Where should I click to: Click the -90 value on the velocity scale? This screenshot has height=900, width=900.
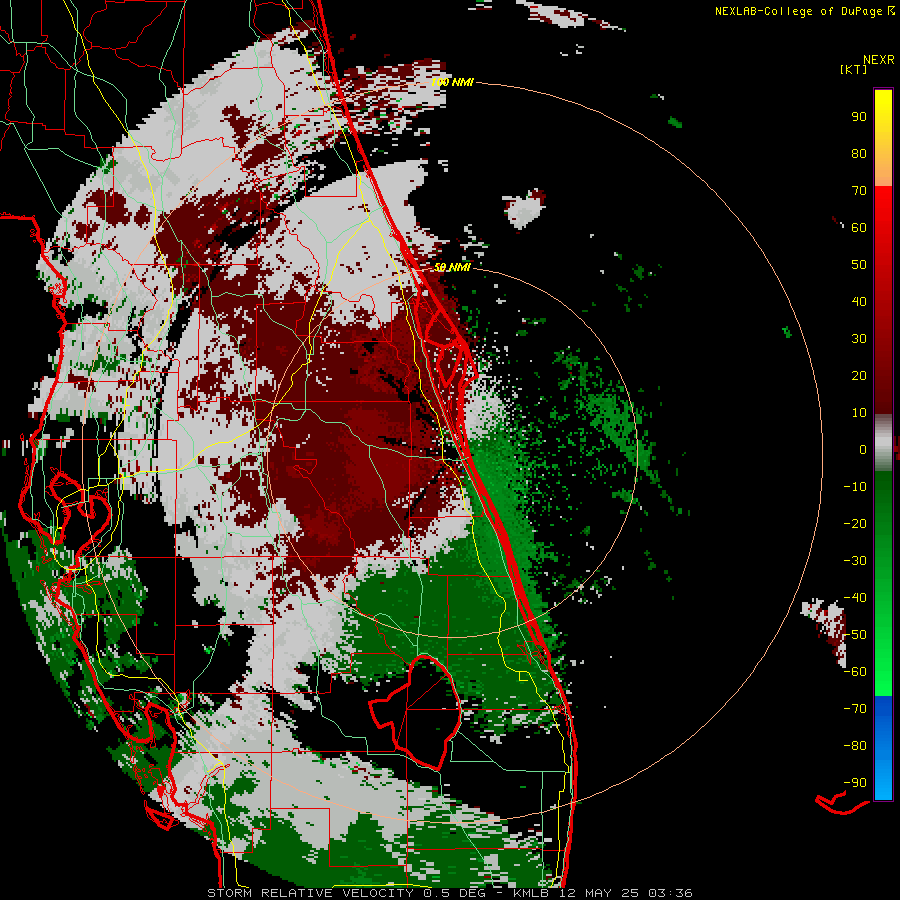[x=855, y=783]
